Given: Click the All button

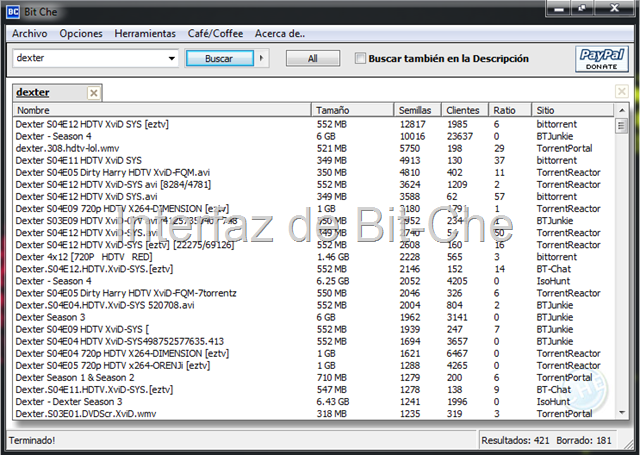Looking at the screenshot, I should click(x=313, y=58).
